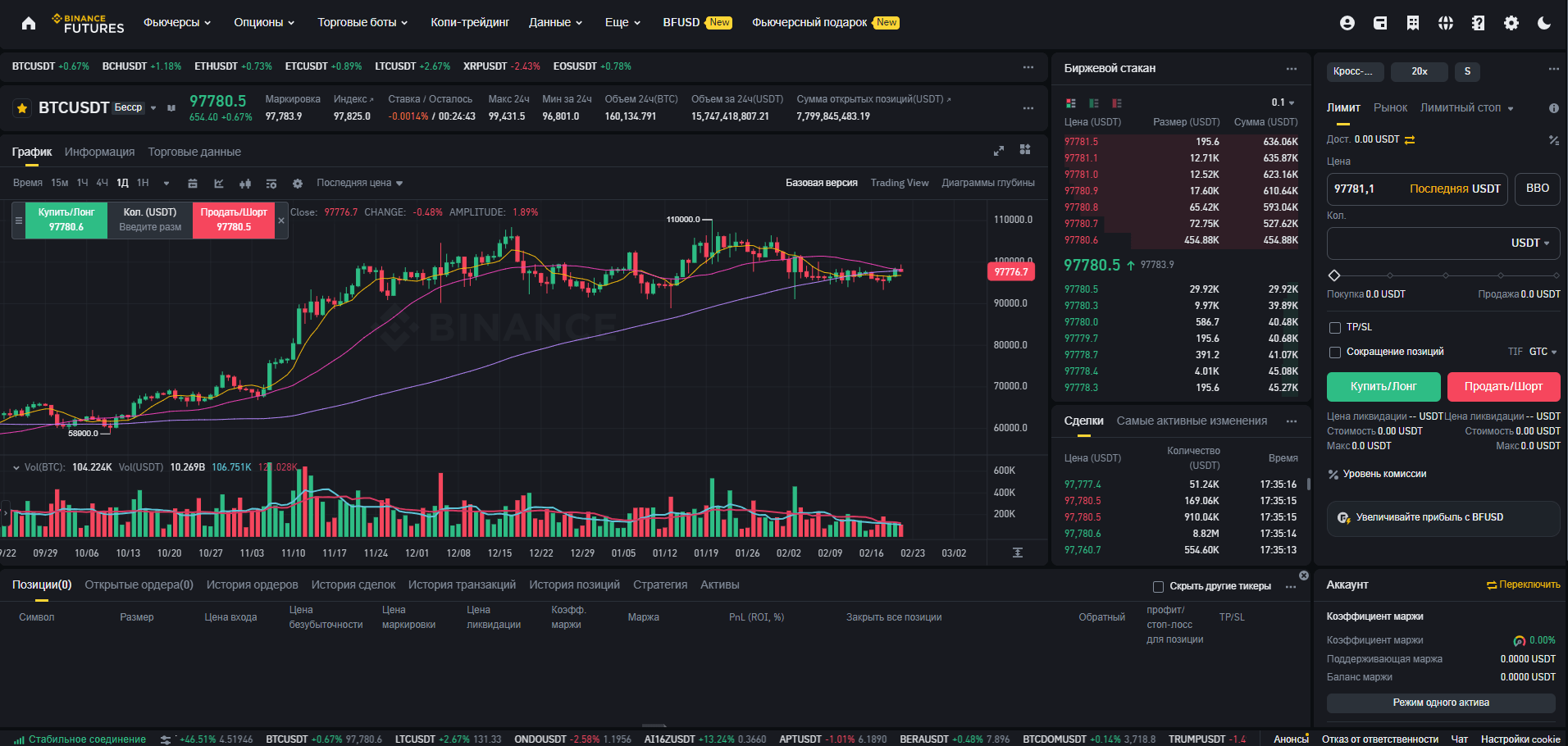Open trades panel more options dots
This screenshot has height=746, width=1568.
1292,421
